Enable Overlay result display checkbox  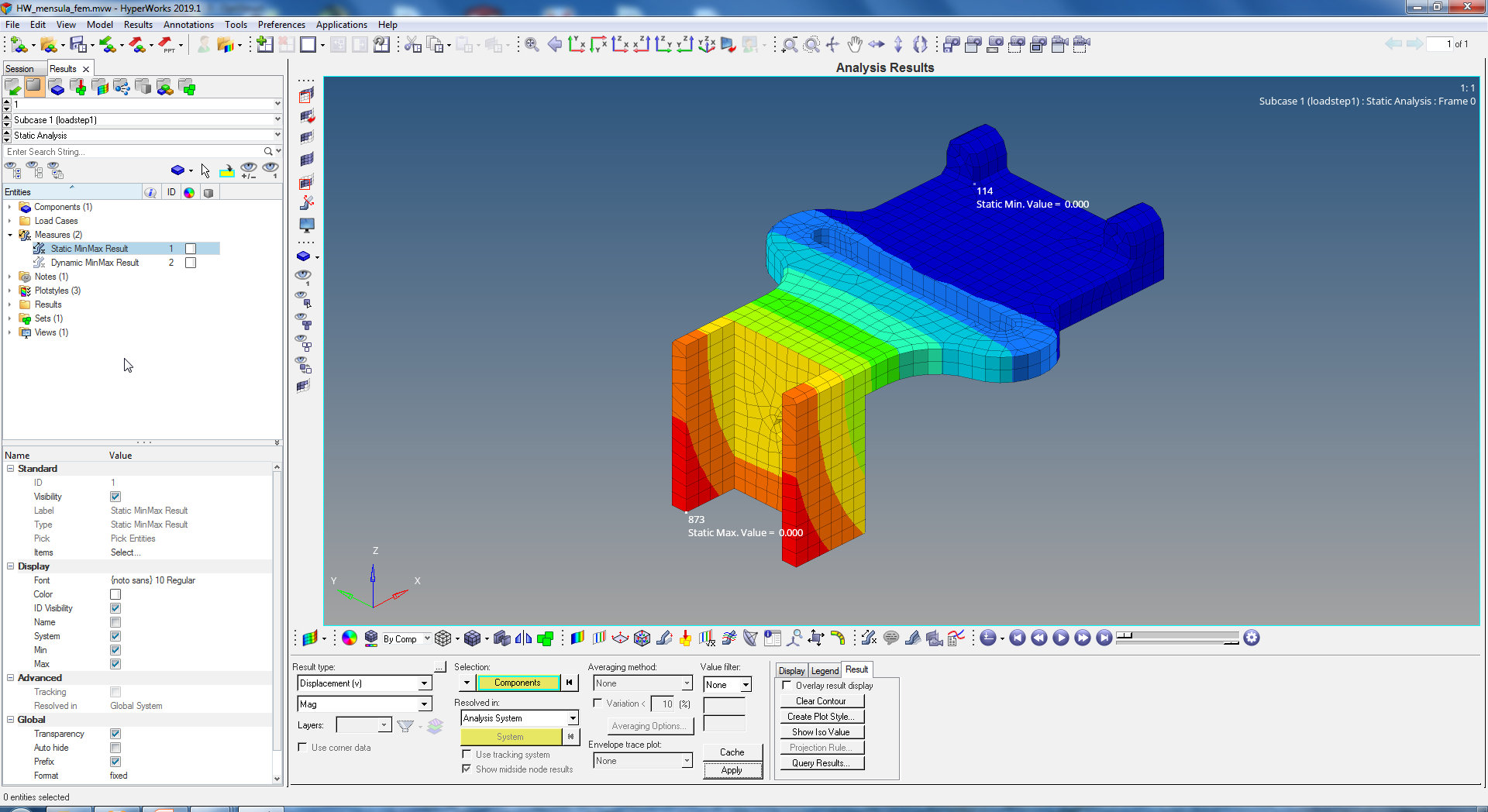787,686
